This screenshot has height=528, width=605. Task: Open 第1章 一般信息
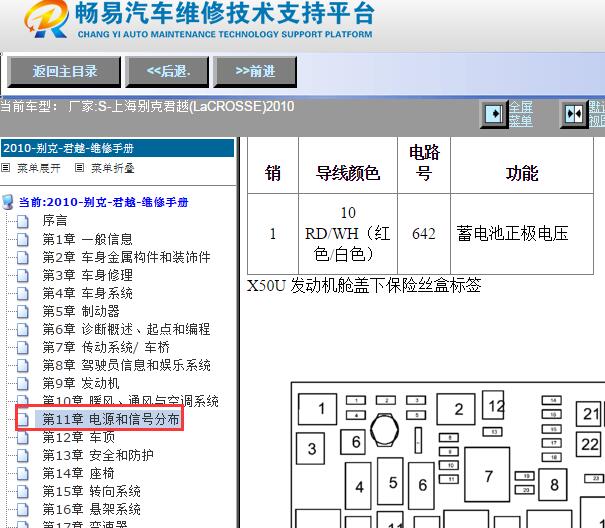coord(88,239)
